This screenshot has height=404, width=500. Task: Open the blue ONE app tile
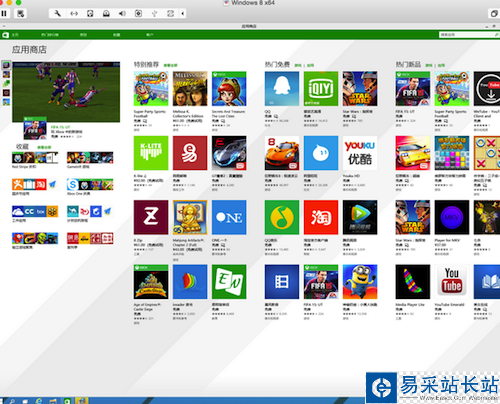(x=229, y=217)
